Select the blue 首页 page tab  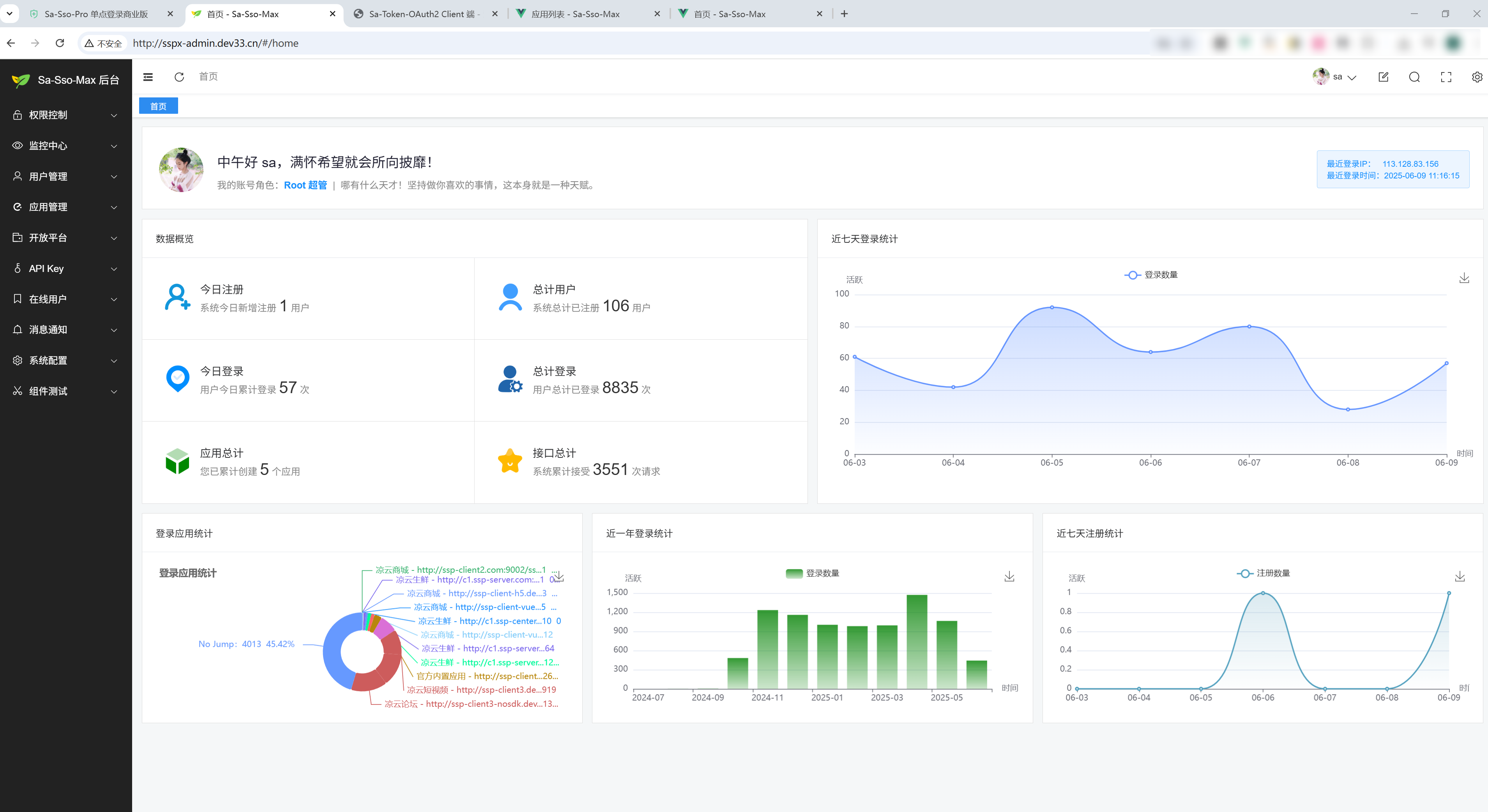click(158, 106)
